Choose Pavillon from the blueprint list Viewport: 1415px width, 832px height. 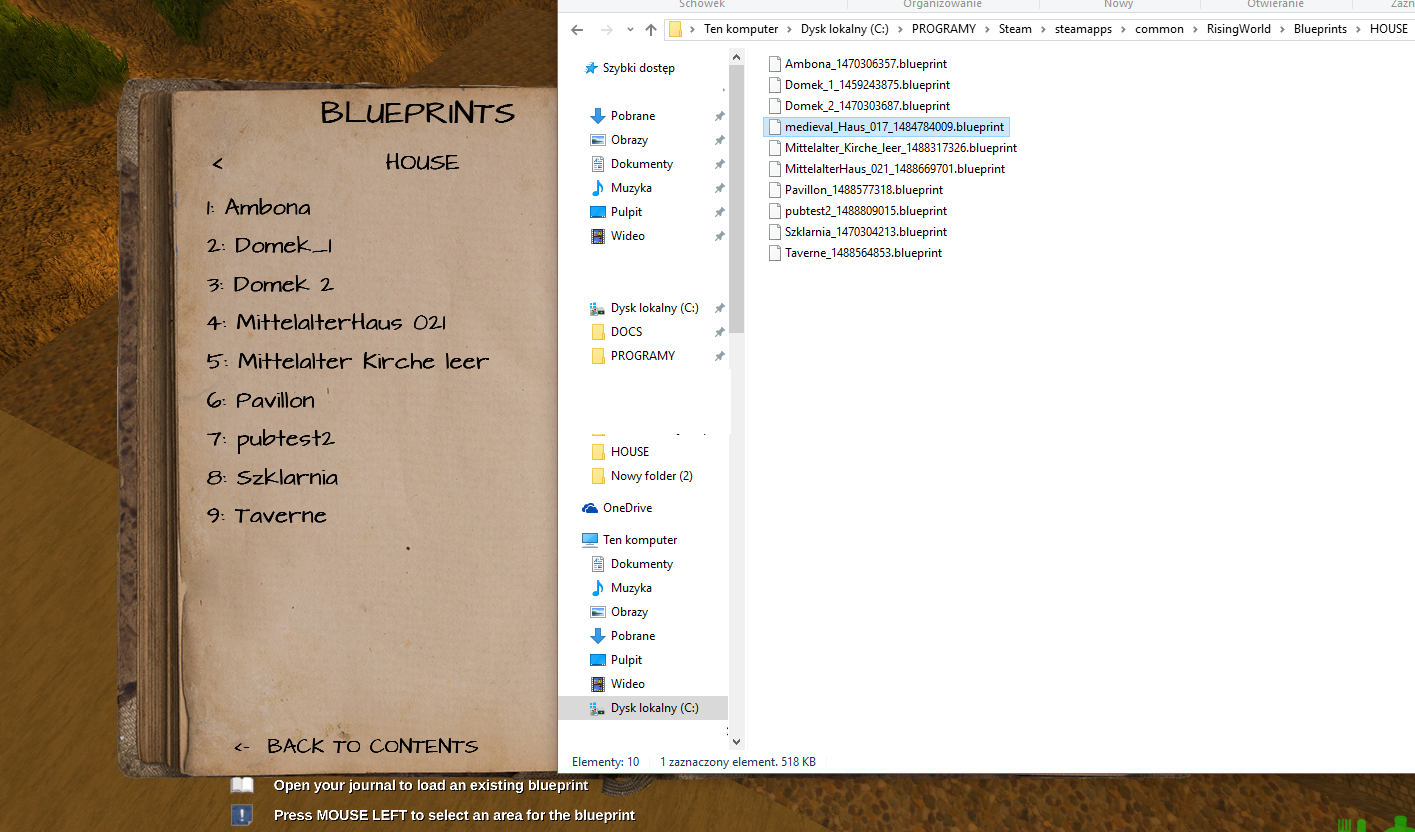point(275,400)
